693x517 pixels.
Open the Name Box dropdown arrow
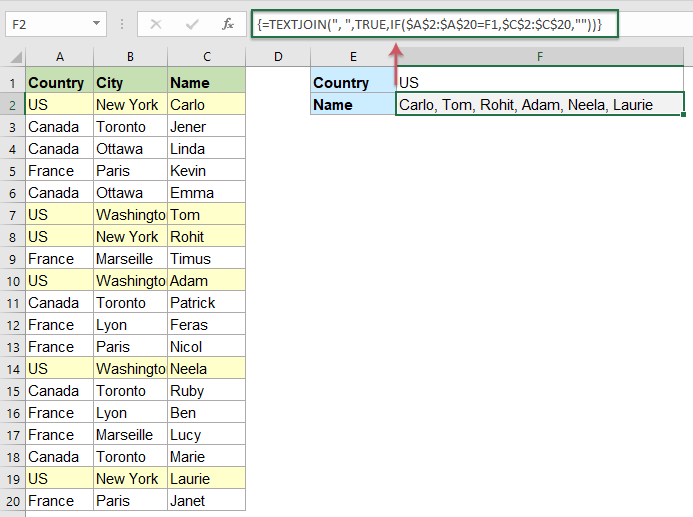point(96,23)
